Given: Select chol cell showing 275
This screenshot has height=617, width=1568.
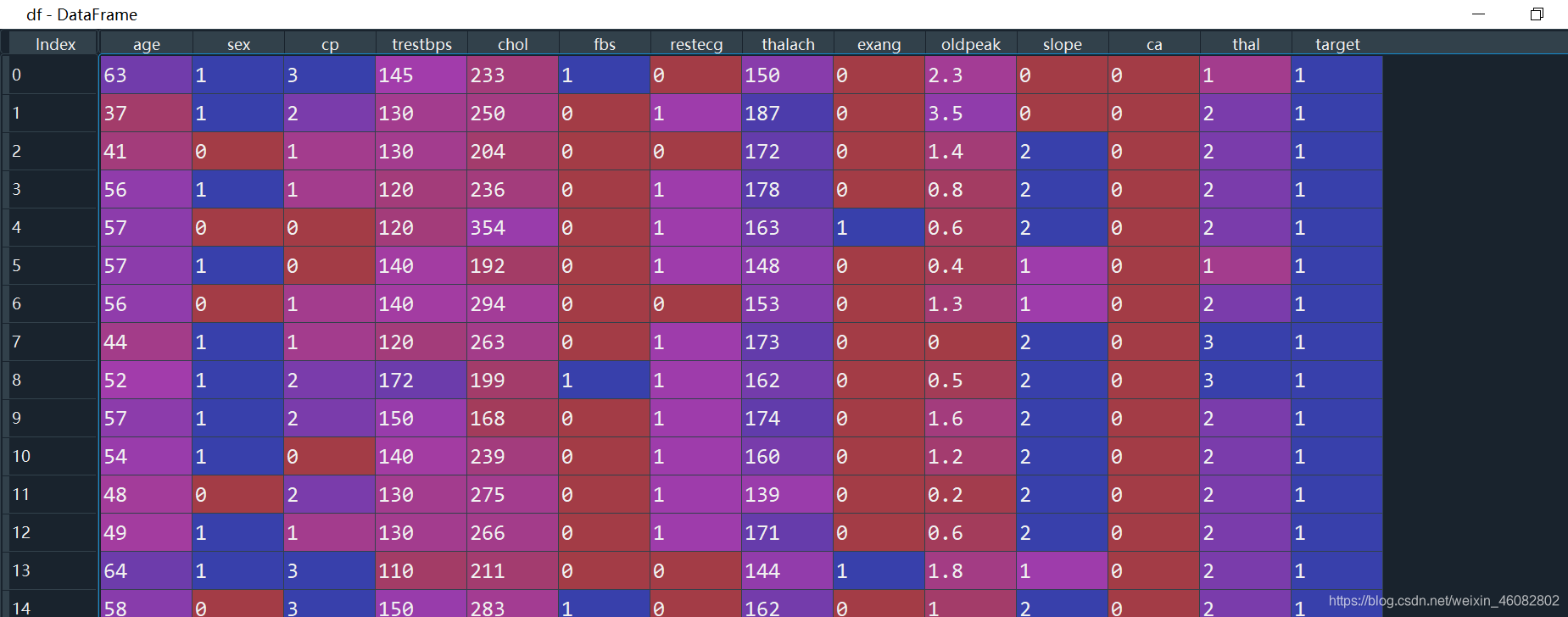Looking at the screenshot, I should click(513, 494).
